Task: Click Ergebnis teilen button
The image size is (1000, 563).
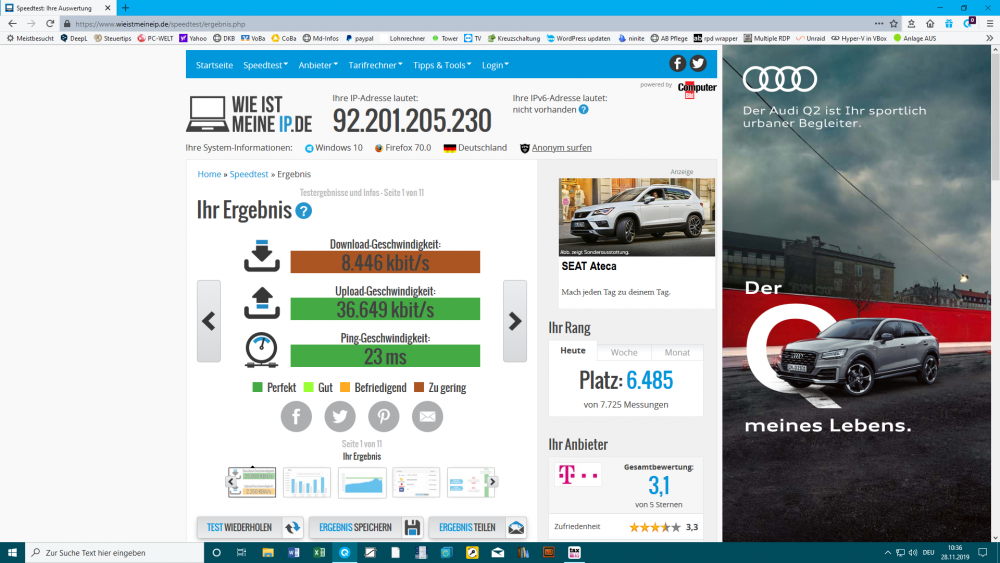Action: click(x=478, y=527)
